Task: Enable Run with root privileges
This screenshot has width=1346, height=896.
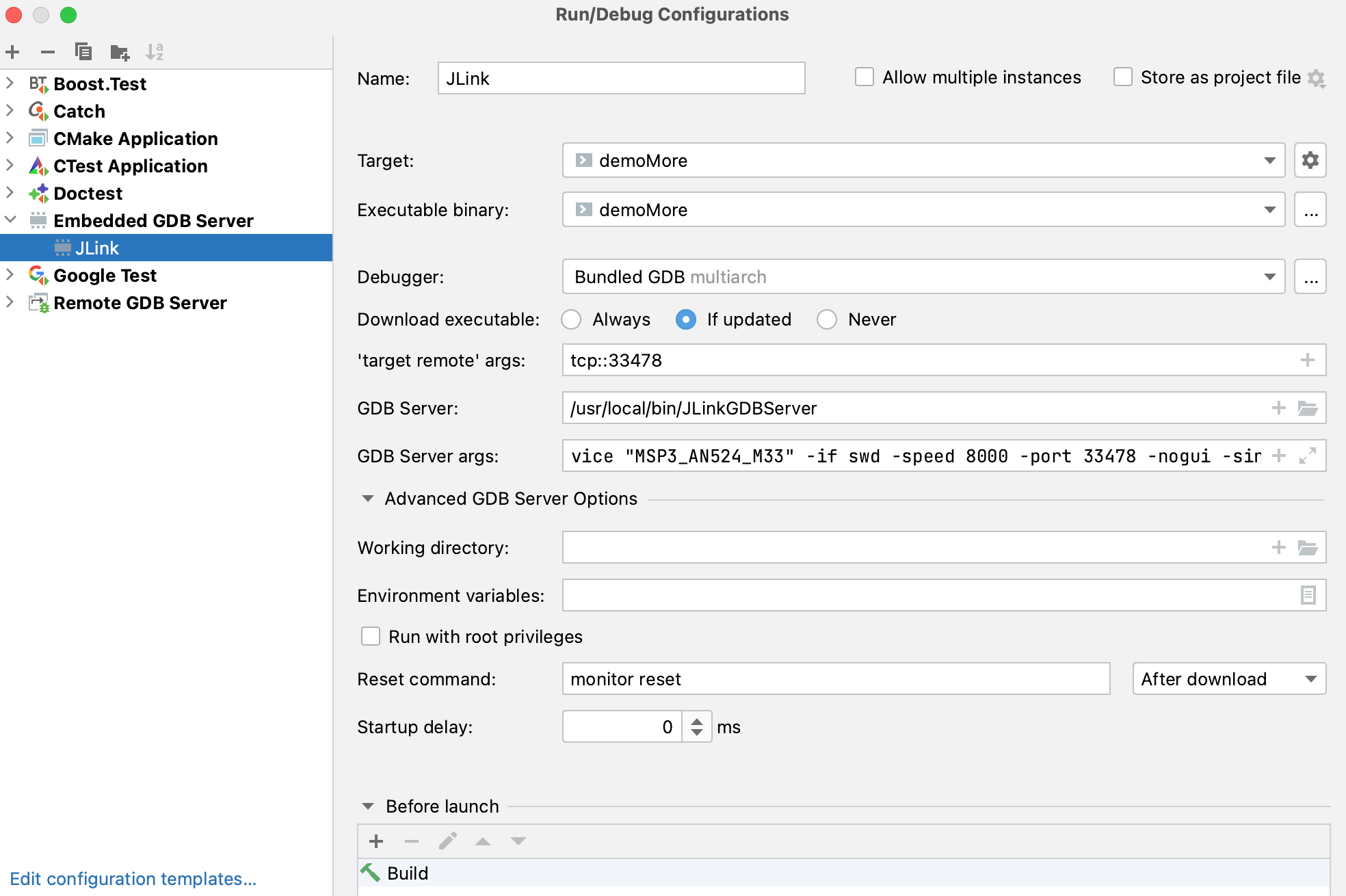Action: click(370, 636)
